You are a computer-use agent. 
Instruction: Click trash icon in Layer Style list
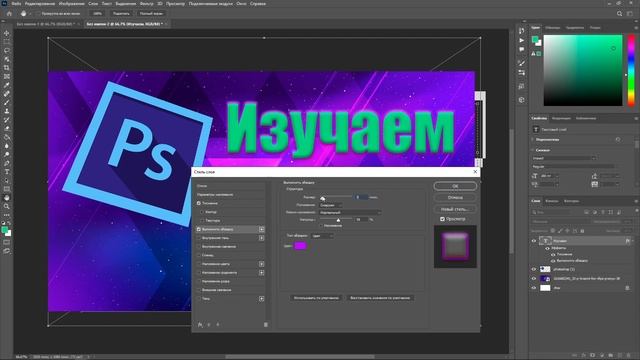(266, 324)
